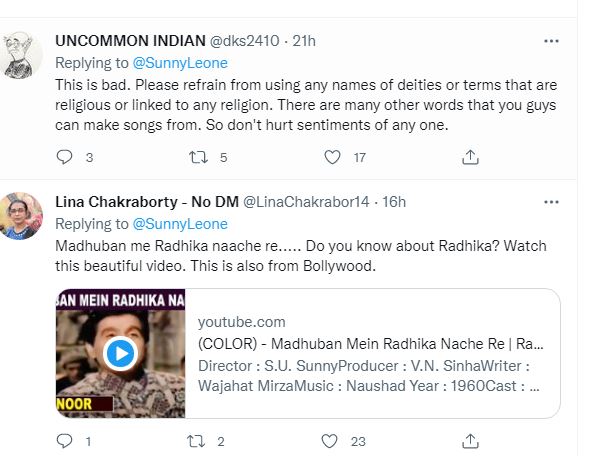This screenshot has width=596, height=456.
Task: Like the tweet with 23 likes
Action: [x=330, y=441]
